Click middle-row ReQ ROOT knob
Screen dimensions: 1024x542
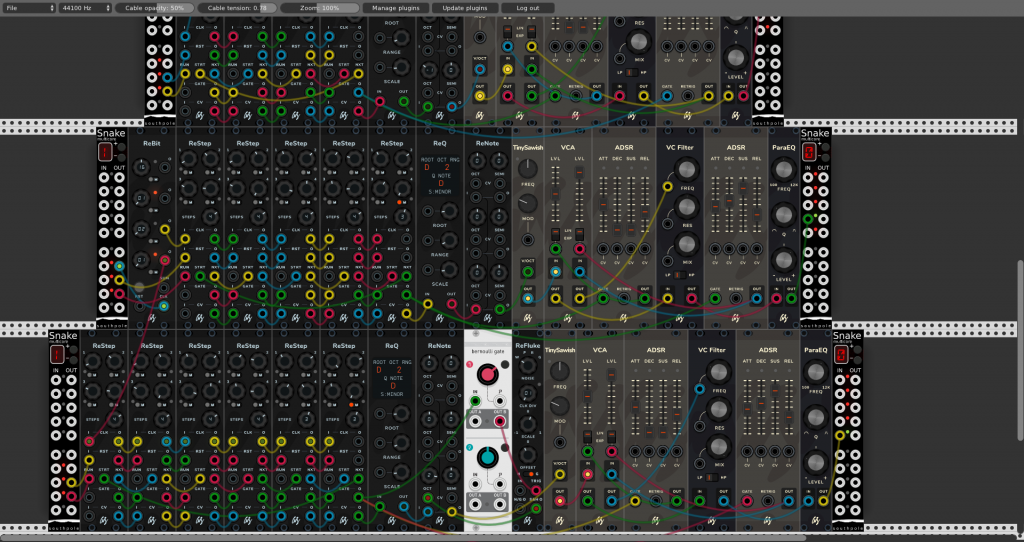[x=448, y=211]
